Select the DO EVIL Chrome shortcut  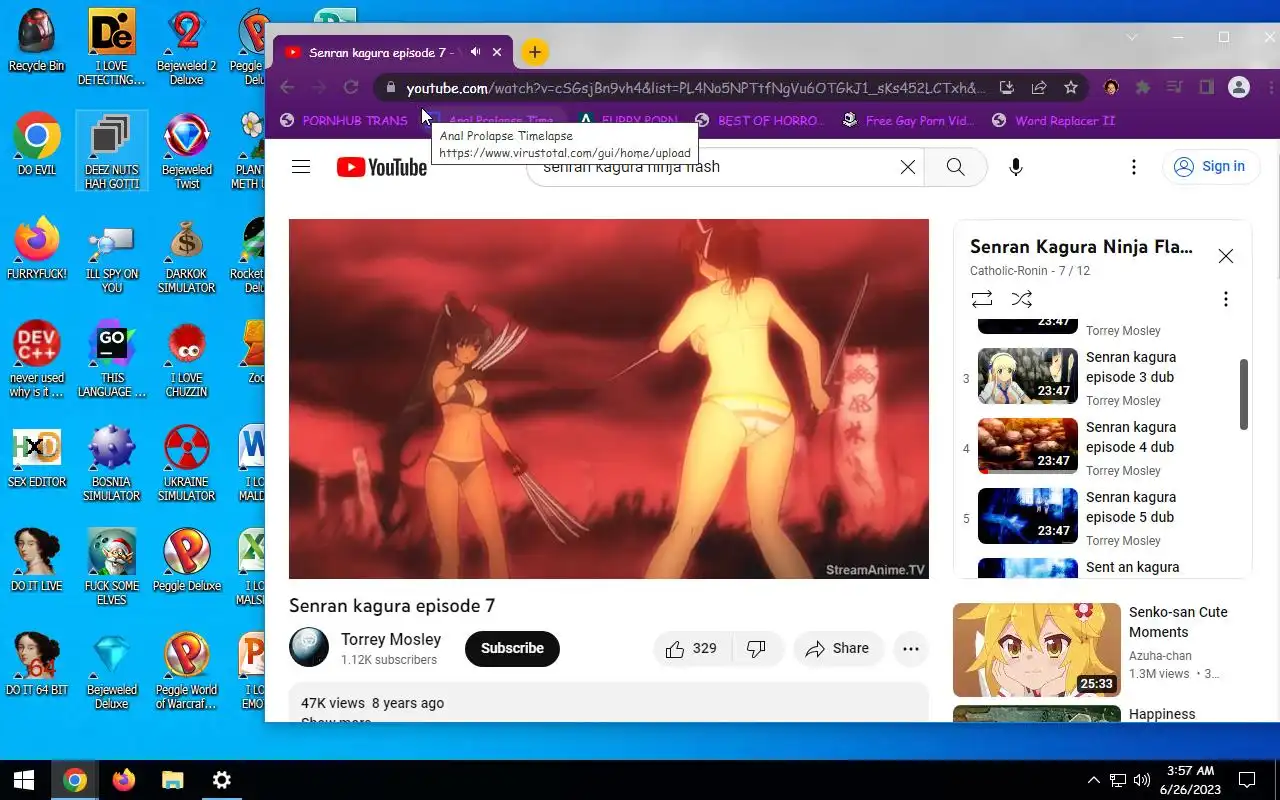tap(37, 145)
